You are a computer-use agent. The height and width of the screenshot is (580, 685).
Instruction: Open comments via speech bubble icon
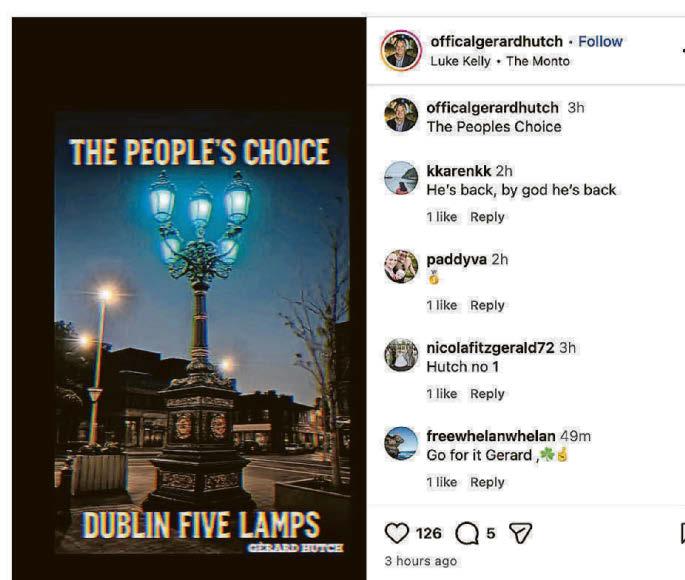(x=467, y=533)
